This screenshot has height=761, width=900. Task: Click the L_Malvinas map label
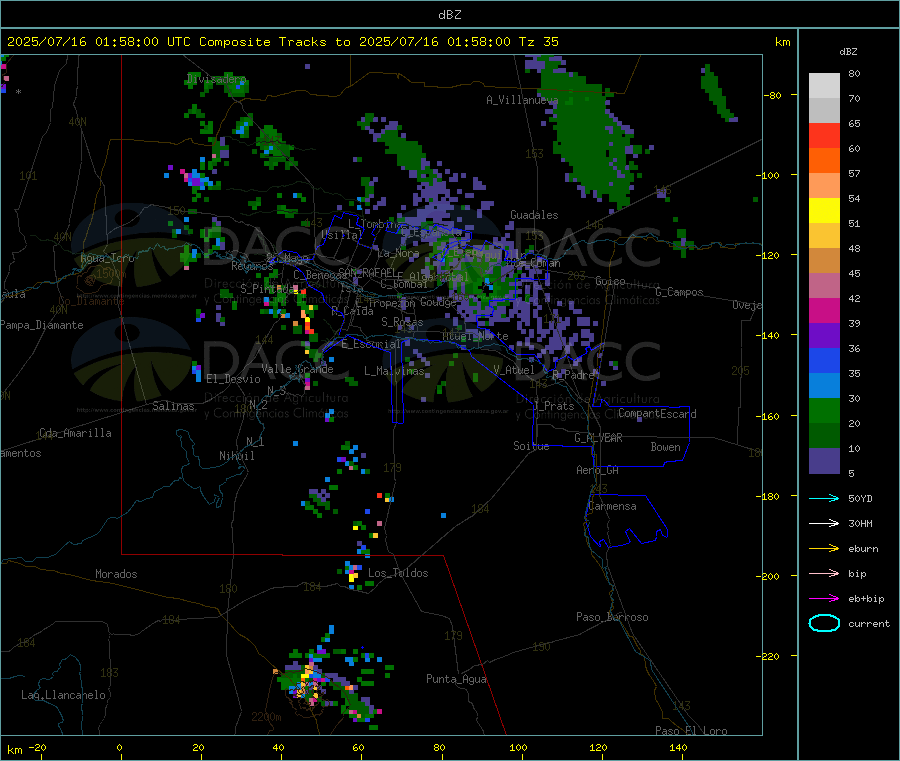(394, 371)
